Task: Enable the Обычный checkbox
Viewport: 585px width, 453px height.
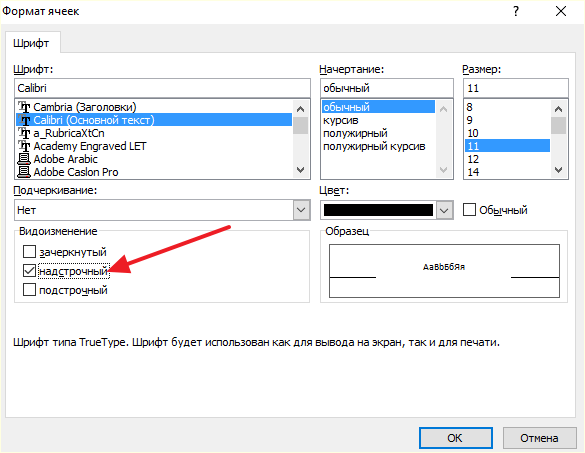Action: click(469, 210)
